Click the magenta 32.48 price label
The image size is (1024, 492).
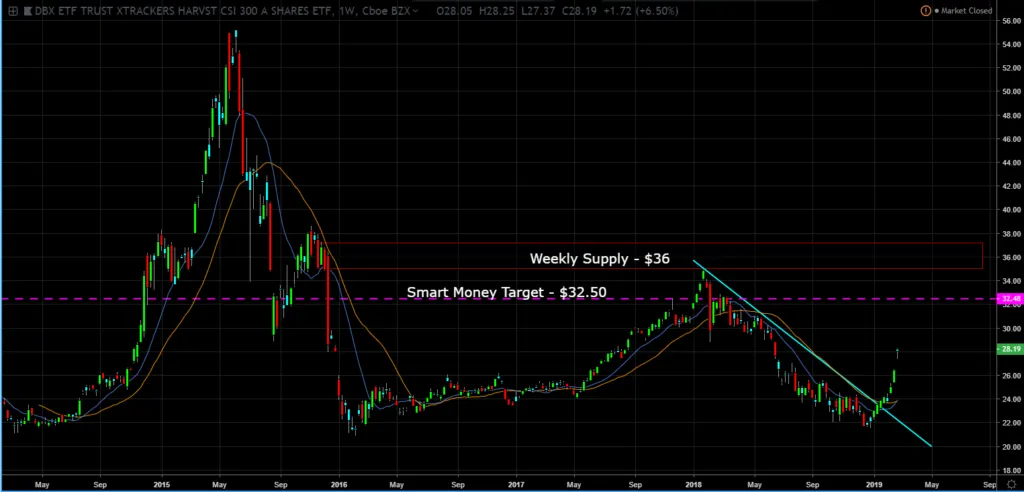[x=1008, y=299]
